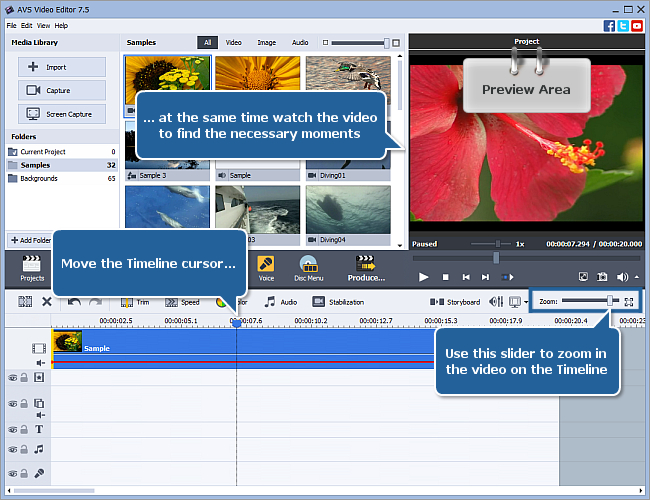Lock the video effects track

(x=24, y=377)
